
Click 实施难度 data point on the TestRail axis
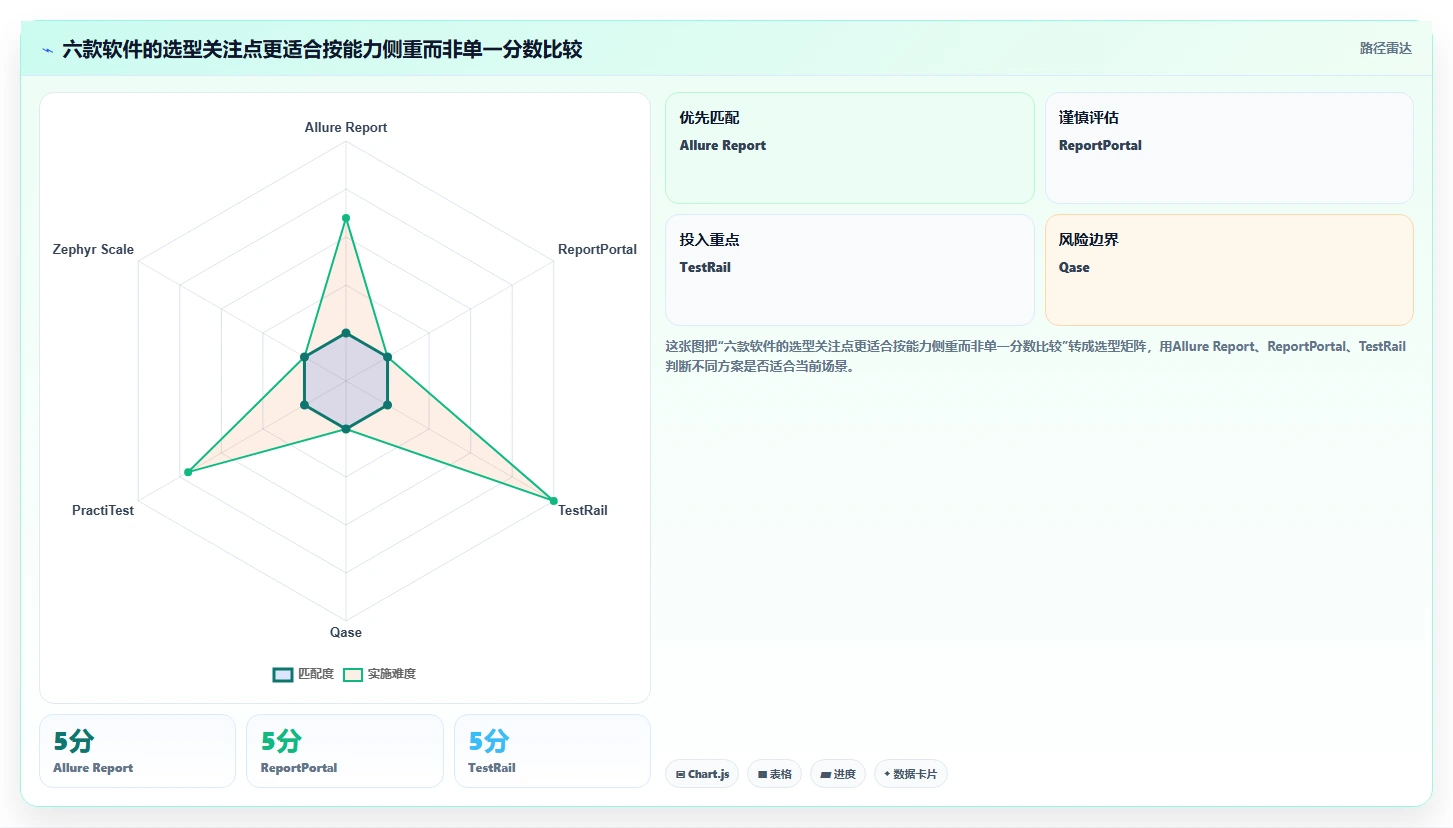click(553, 500)
